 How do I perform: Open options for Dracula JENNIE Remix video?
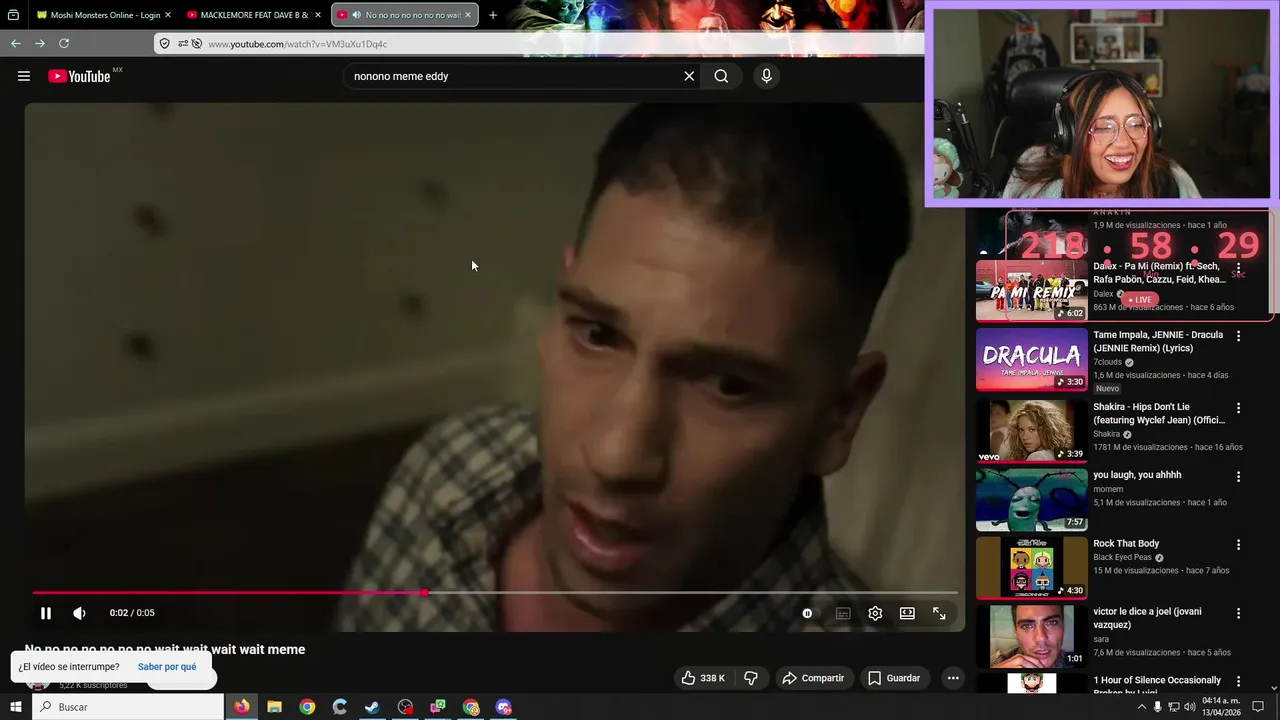pyautogui.click(x=1238, y=336)
